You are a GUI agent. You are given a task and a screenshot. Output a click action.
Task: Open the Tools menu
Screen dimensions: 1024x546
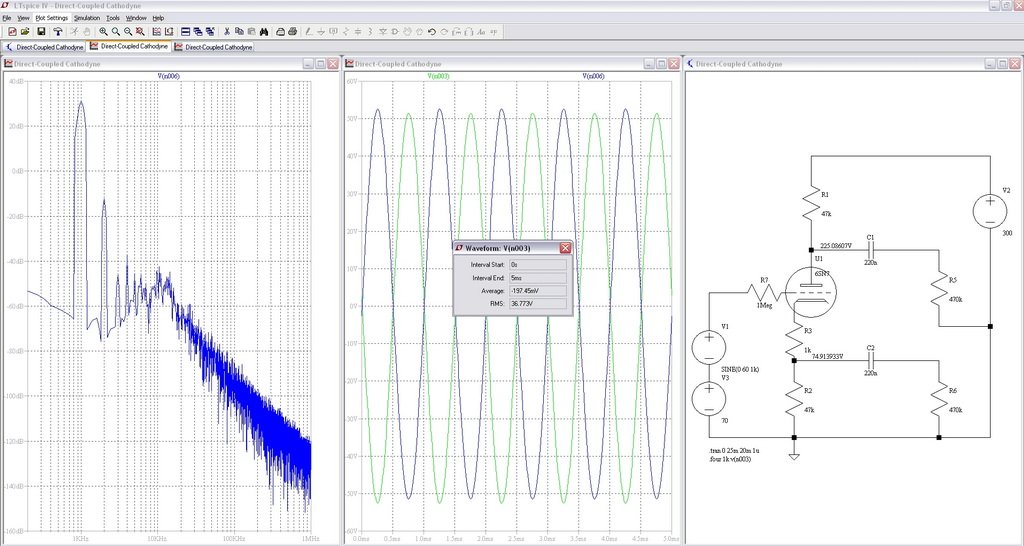tap(113, 18)
